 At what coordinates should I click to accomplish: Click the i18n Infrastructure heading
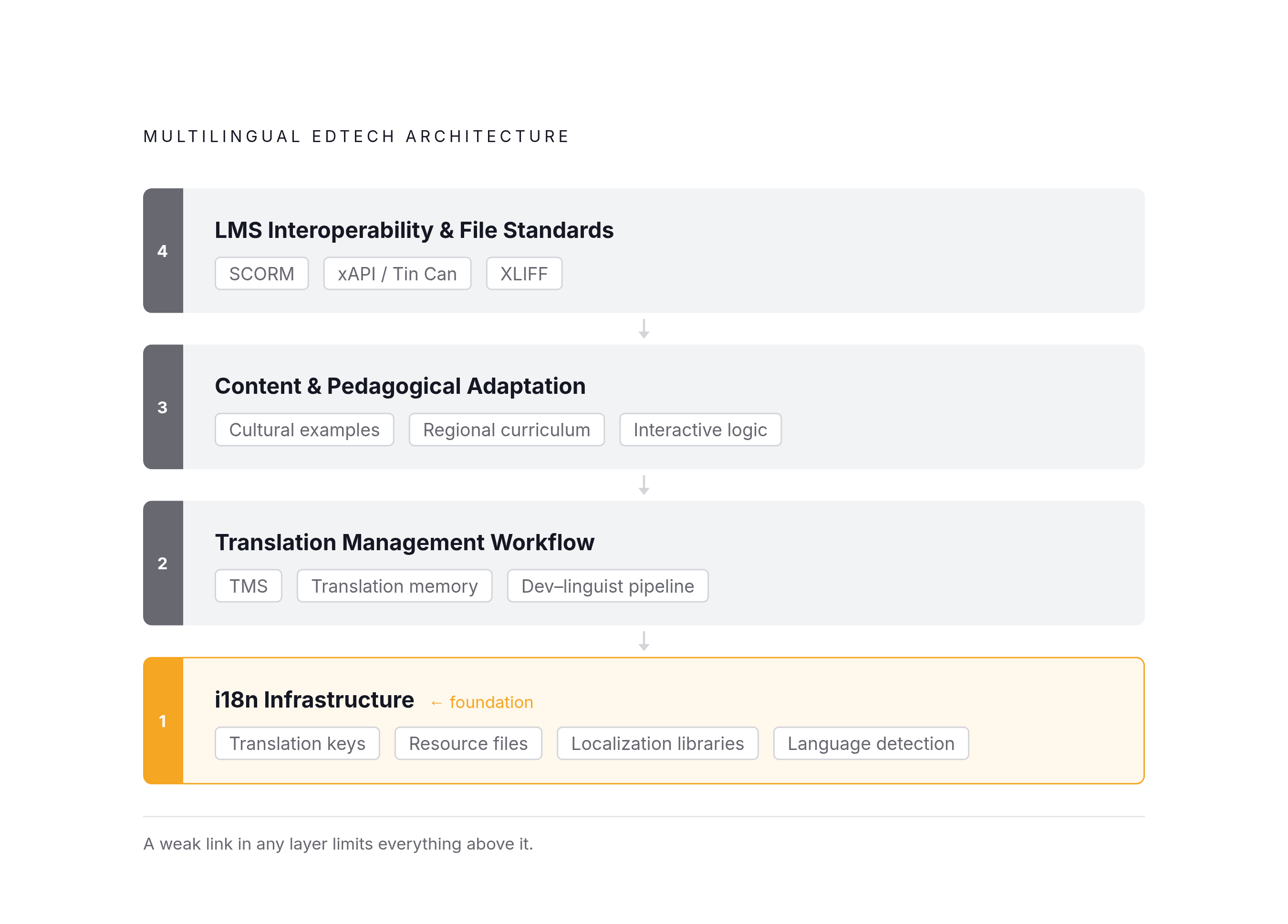tap(314, 699)
